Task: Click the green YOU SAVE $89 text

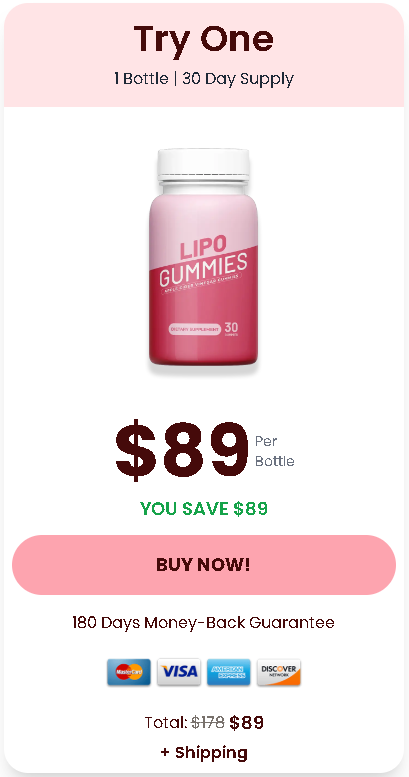Action: point(204,508)
